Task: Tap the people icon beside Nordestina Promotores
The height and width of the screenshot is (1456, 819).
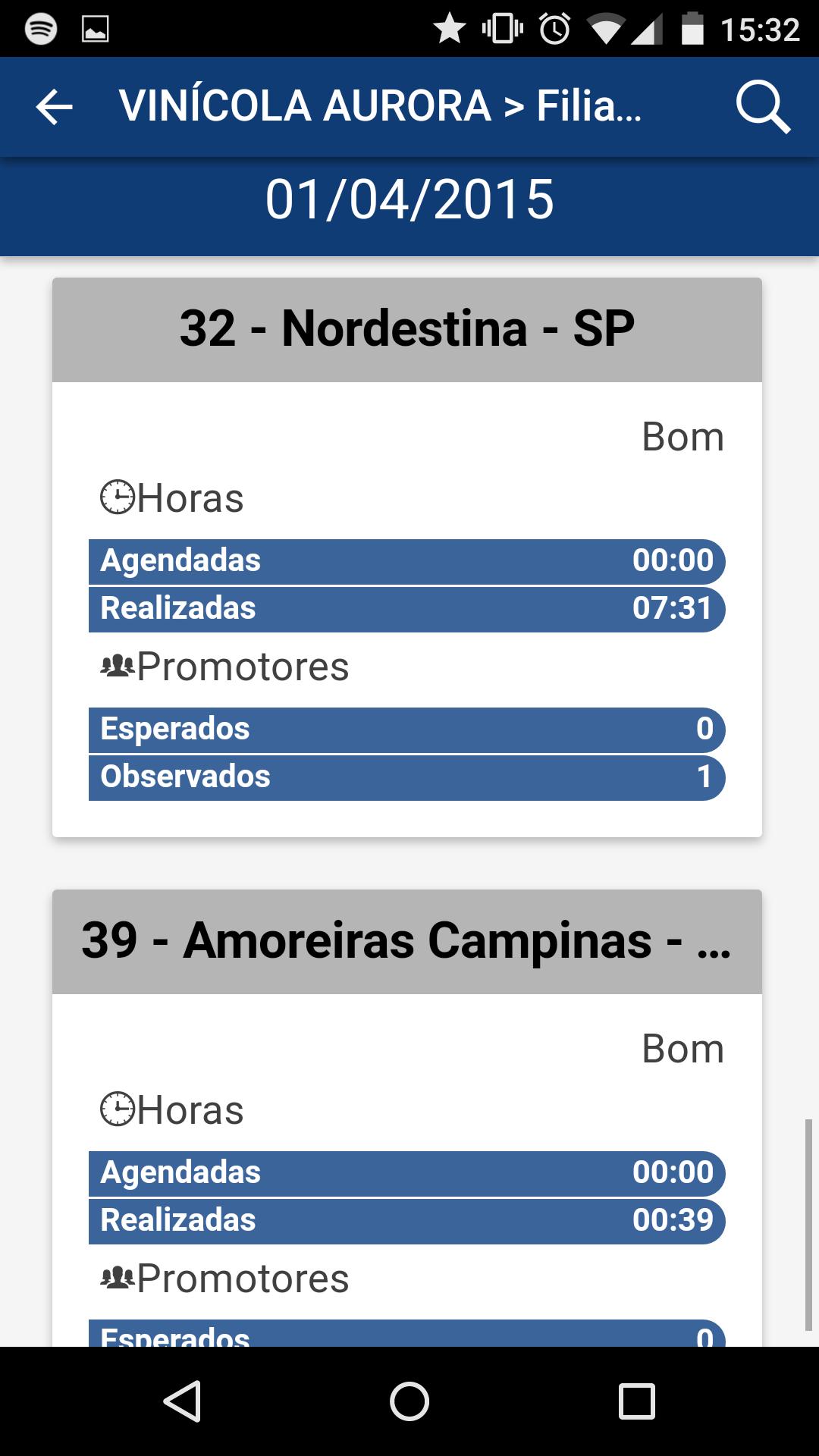Action: [118, 667]
